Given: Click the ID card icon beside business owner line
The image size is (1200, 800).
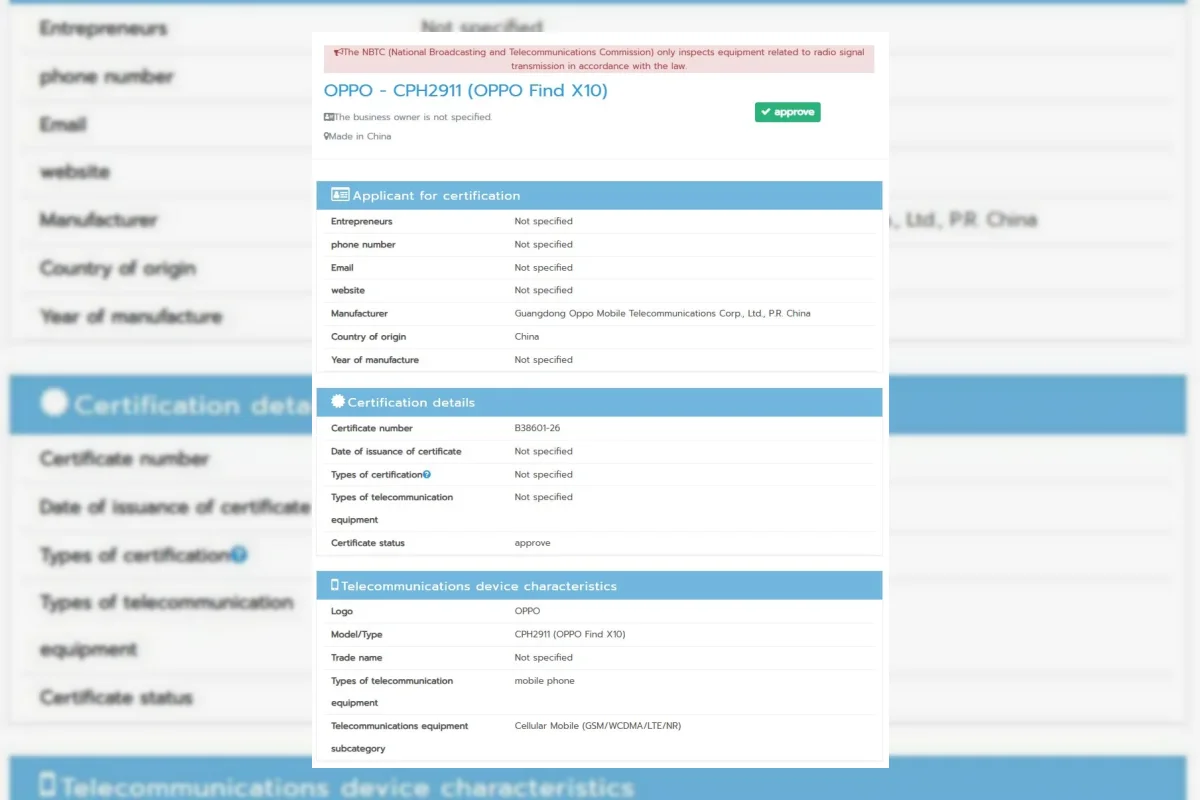Looking at the screenshot, I should coord(329,117).
